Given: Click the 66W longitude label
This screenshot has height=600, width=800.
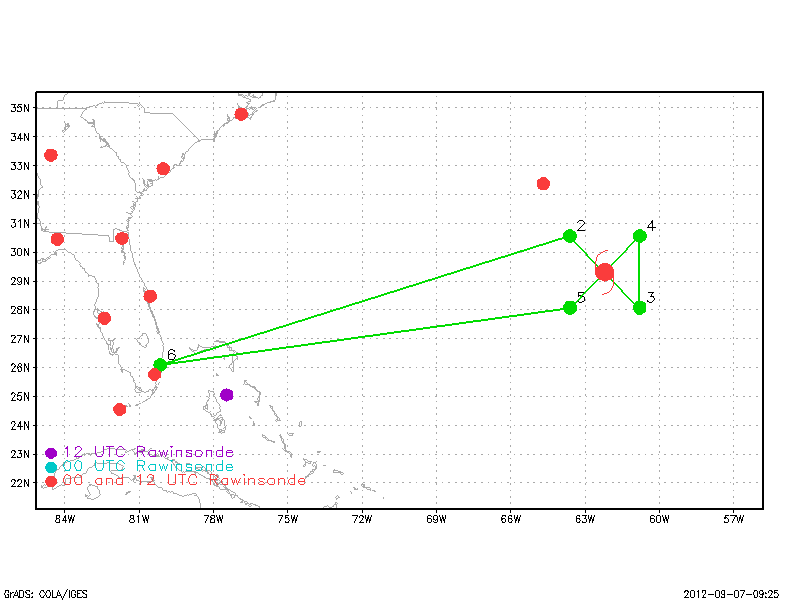Looking at the screenshot, I should 511,519.
